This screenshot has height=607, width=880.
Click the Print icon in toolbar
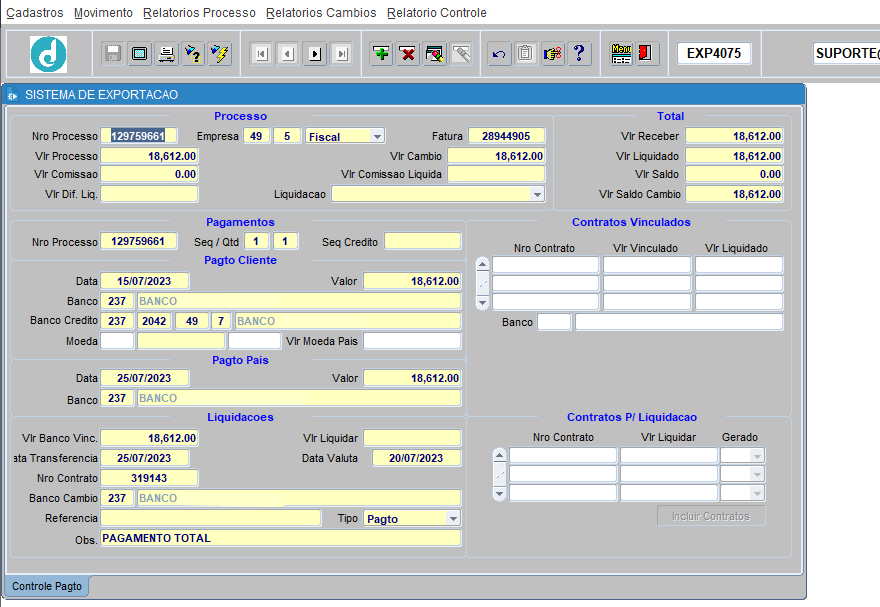(x=167, y=54)
